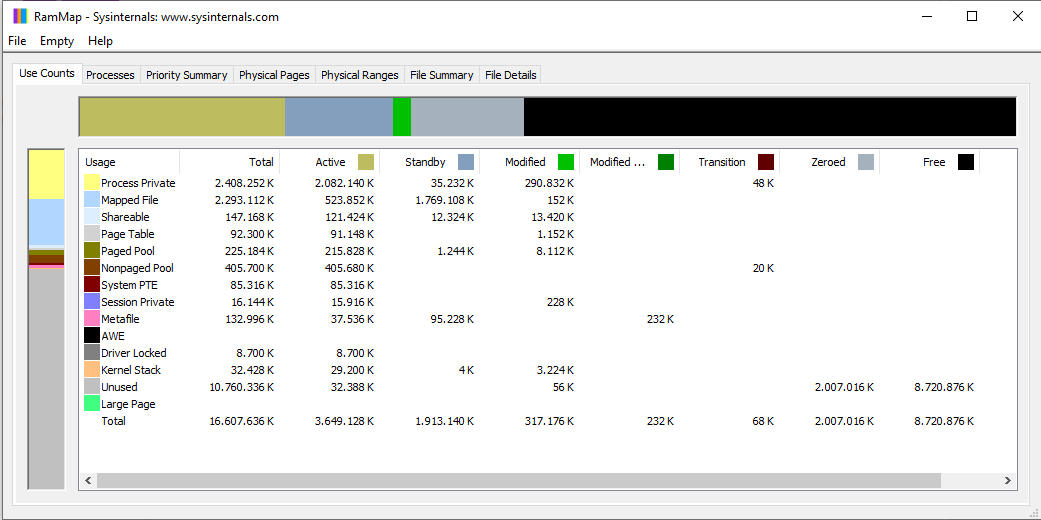Click the blue-grey Standby segment of memory bar

(x=339, y=117)
